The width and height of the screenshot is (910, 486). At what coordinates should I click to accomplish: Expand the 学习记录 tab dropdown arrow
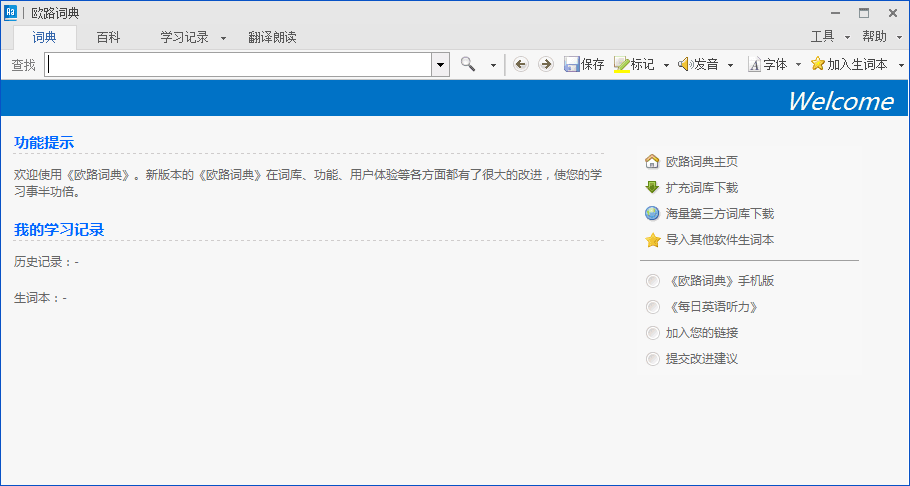click(223, 38)
